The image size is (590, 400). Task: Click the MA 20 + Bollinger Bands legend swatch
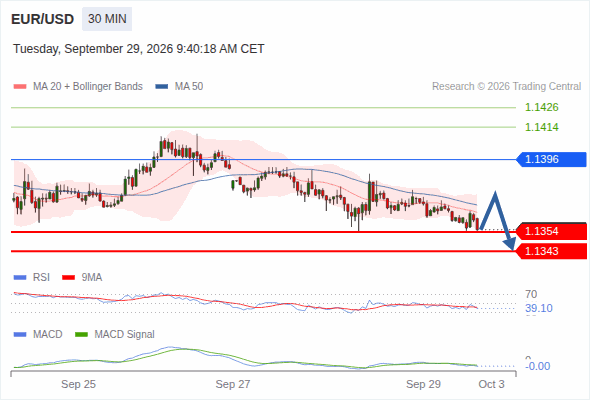point(20,87)
